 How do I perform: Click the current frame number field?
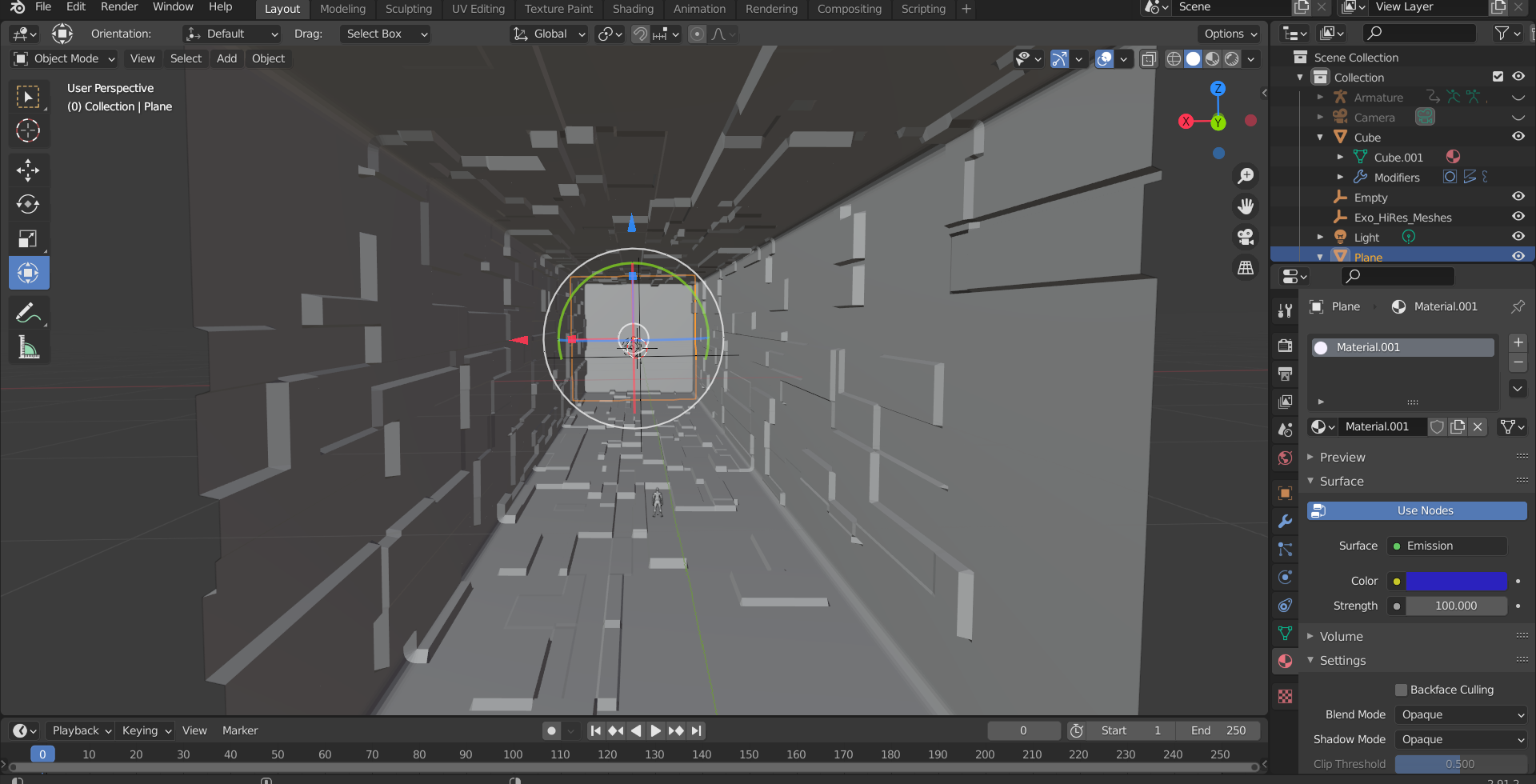point(1023,730)
